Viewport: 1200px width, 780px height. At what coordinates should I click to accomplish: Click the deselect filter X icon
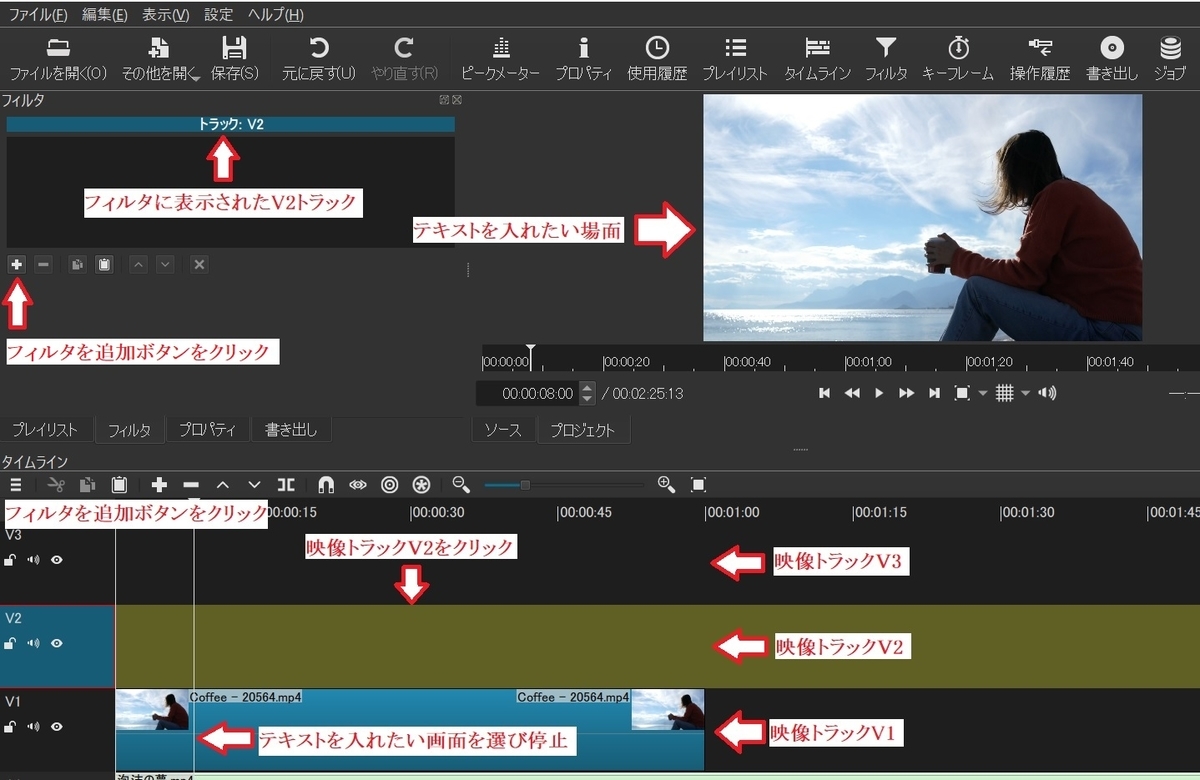[199, 264]
